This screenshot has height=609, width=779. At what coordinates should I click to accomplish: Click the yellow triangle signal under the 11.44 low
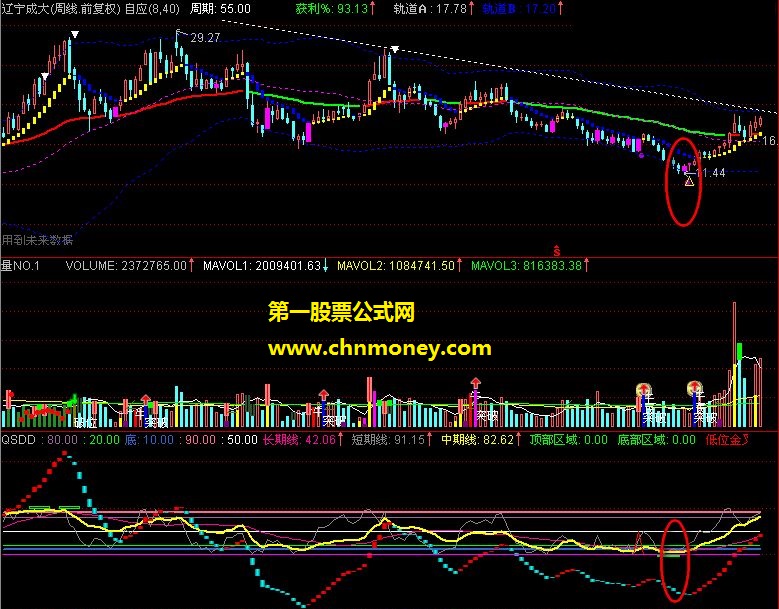689,182
